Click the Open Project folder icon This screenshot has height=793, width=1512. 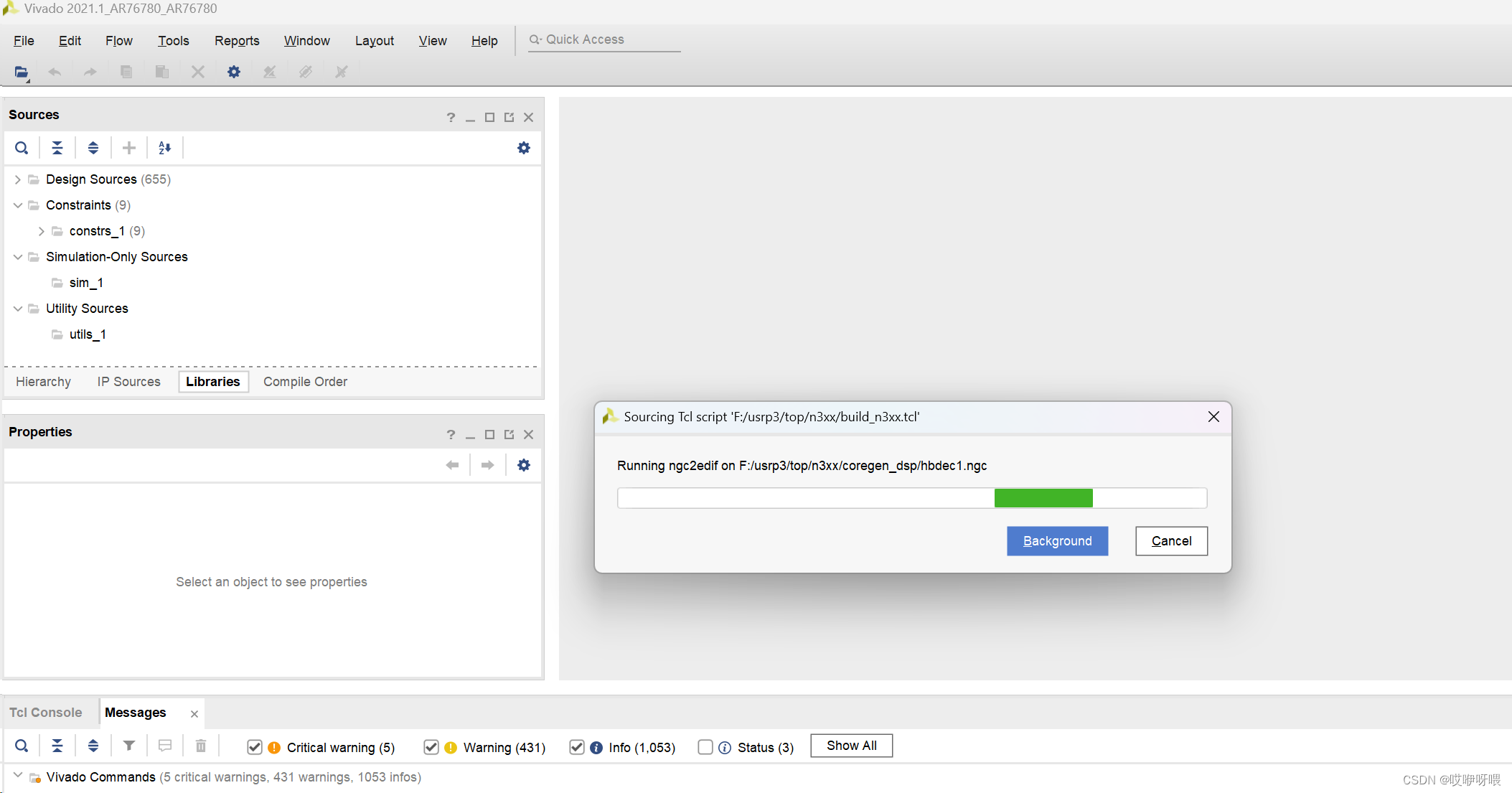(21, 72)
